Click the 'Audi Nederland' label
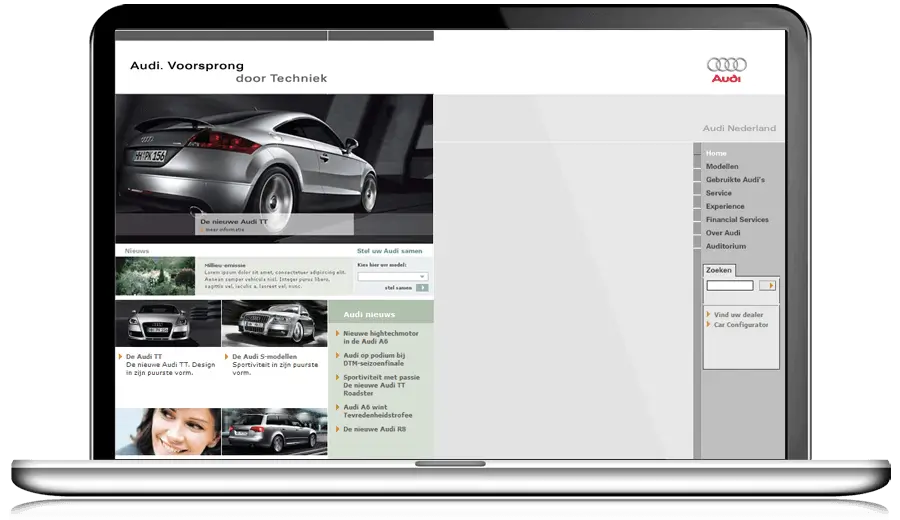Screen dimensions: 900x520 (739, 128)
